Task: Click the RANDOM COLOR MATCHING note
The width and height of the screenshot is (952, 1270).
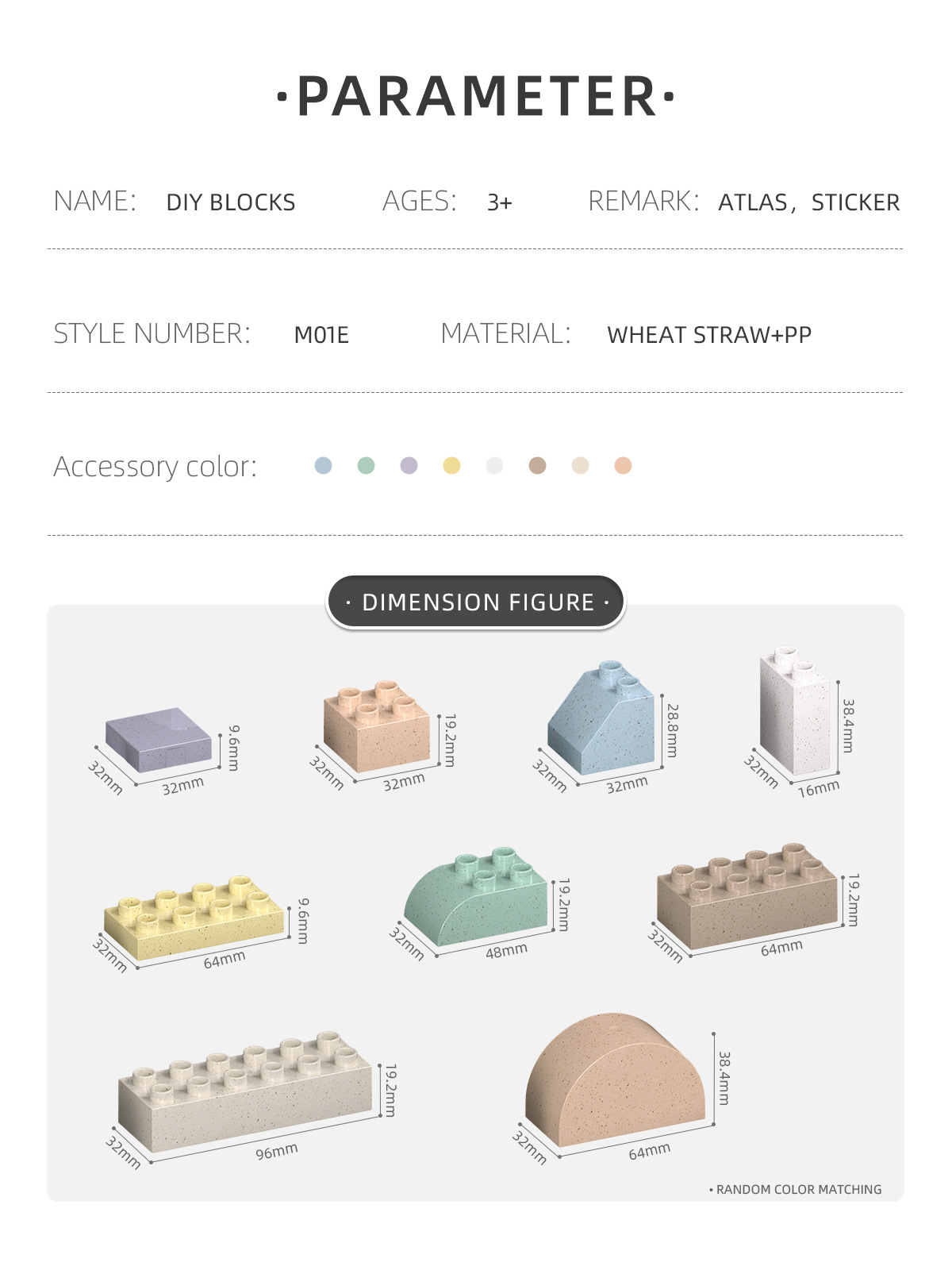Action: [797, 1189]
